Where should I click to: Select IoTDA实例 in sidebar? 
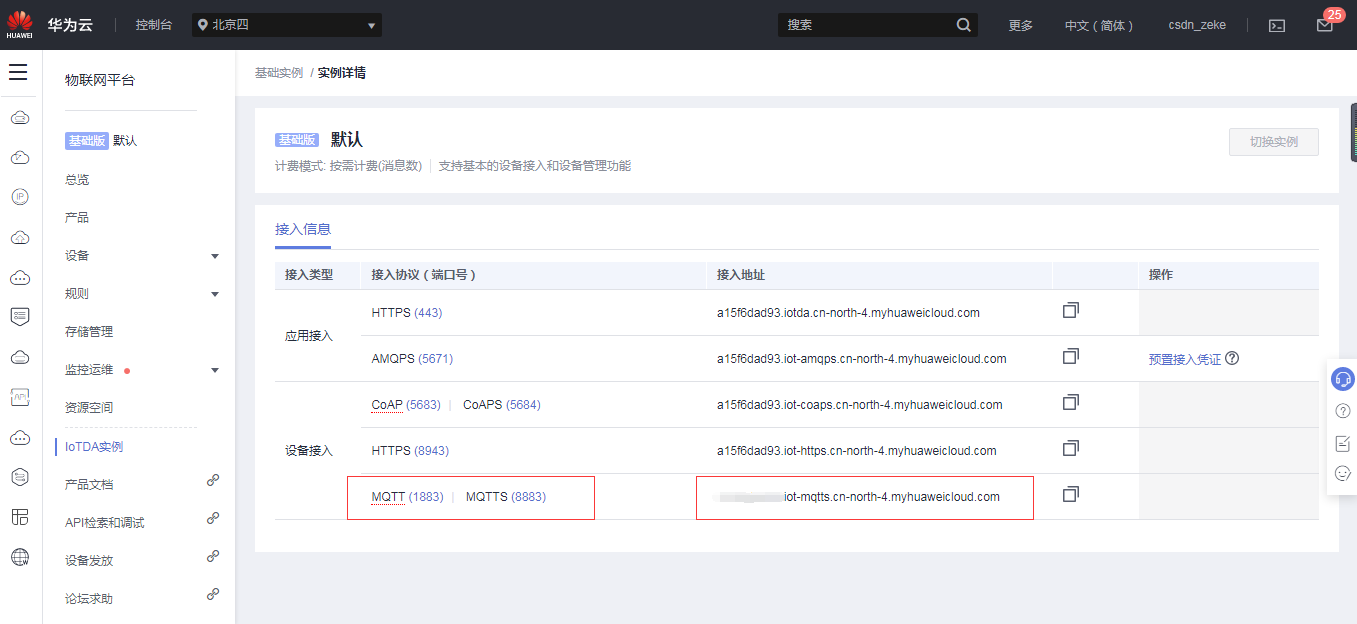click(94, 447)
